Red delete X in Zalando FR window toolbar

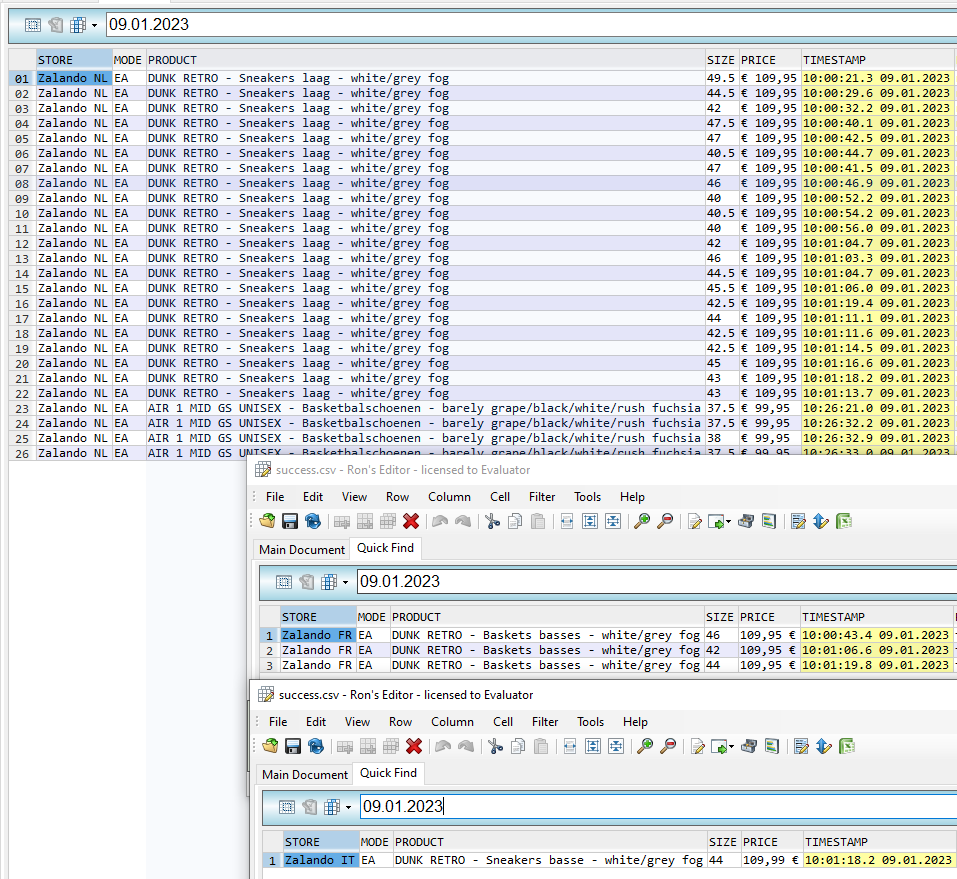coord(411,521)
